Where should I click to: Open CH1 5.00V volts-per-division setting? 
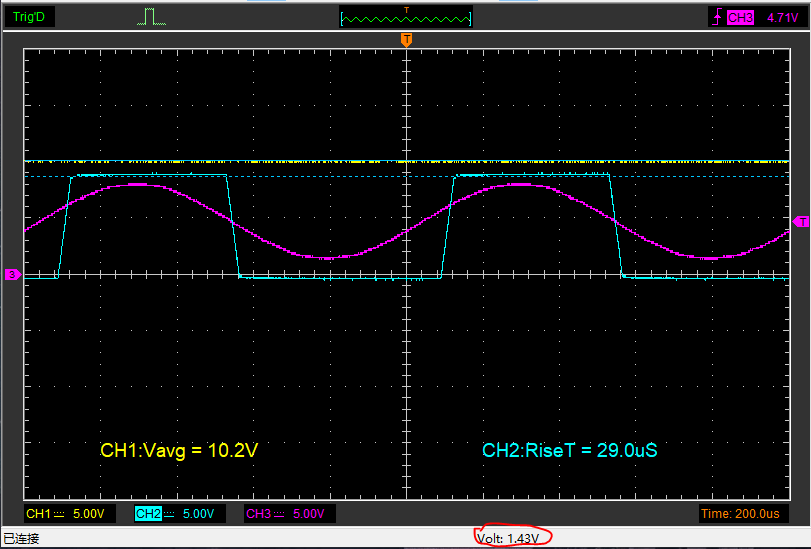coord(88,514)
